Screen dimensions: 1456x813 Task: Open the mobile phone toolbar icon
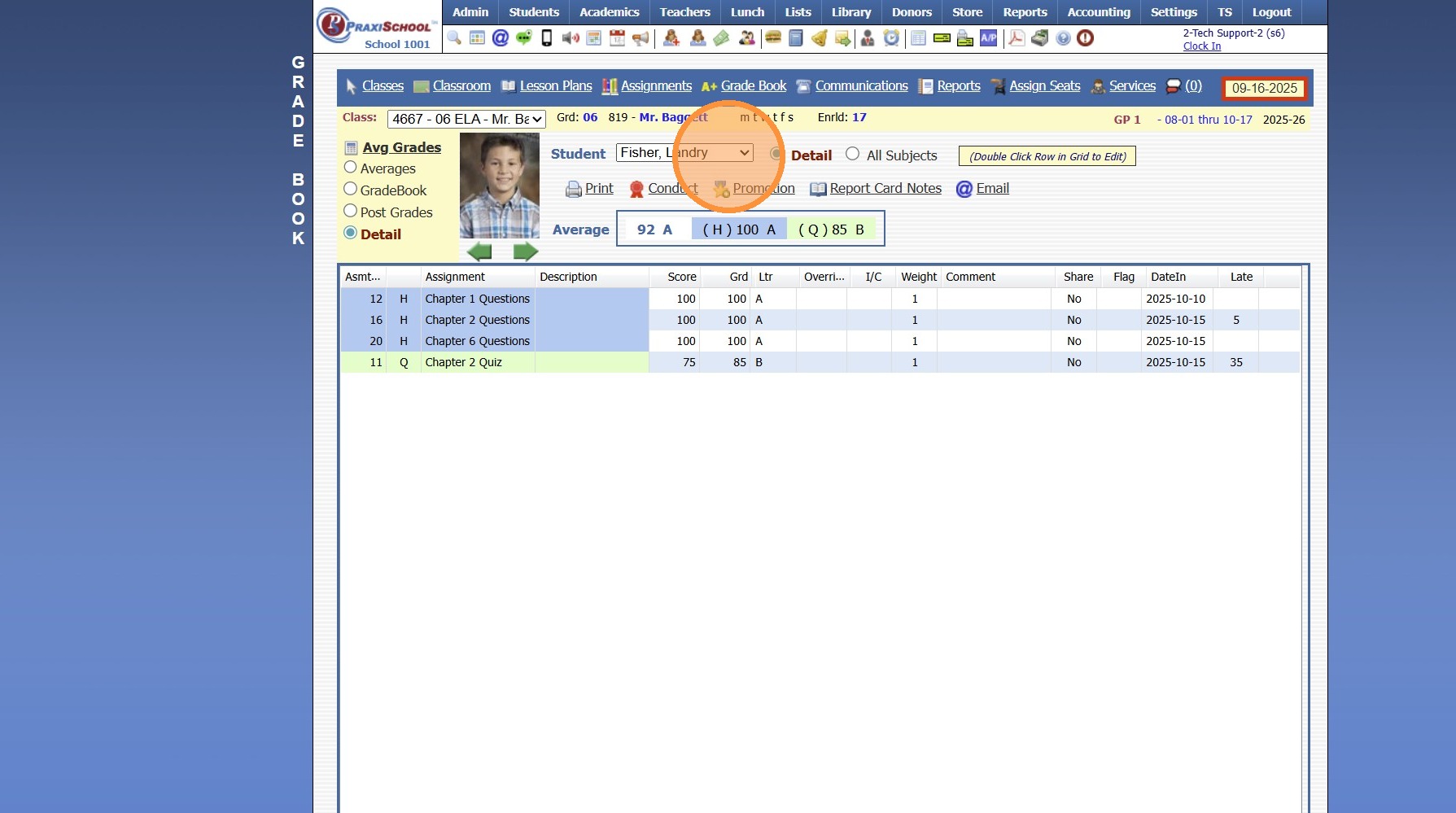pos(547,38)
